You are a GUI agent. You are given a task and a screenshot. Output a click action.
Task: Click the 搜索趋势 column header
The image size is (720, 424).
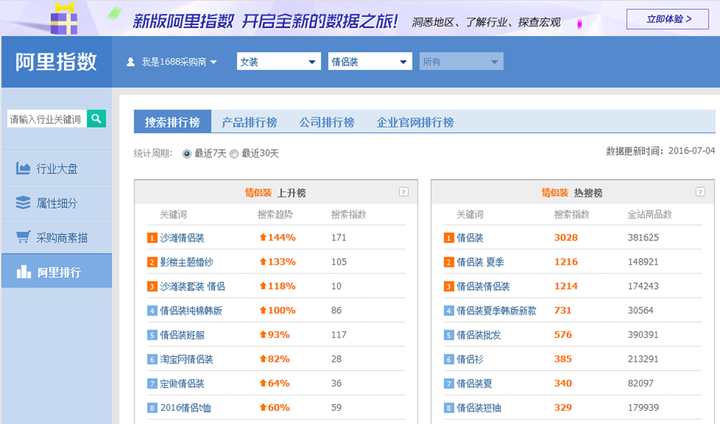275,215
